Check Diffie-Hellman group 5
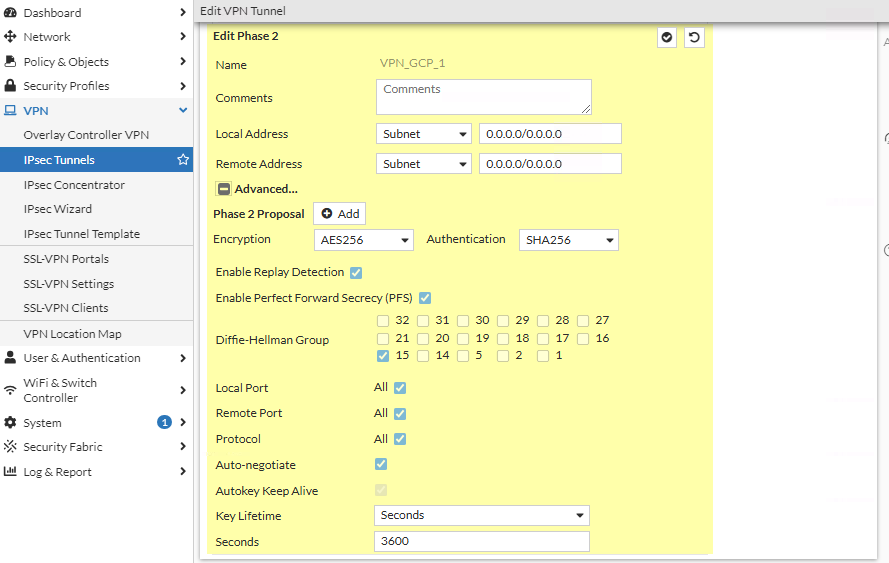Screen dimensions: 889x563 tap(463, 356)
